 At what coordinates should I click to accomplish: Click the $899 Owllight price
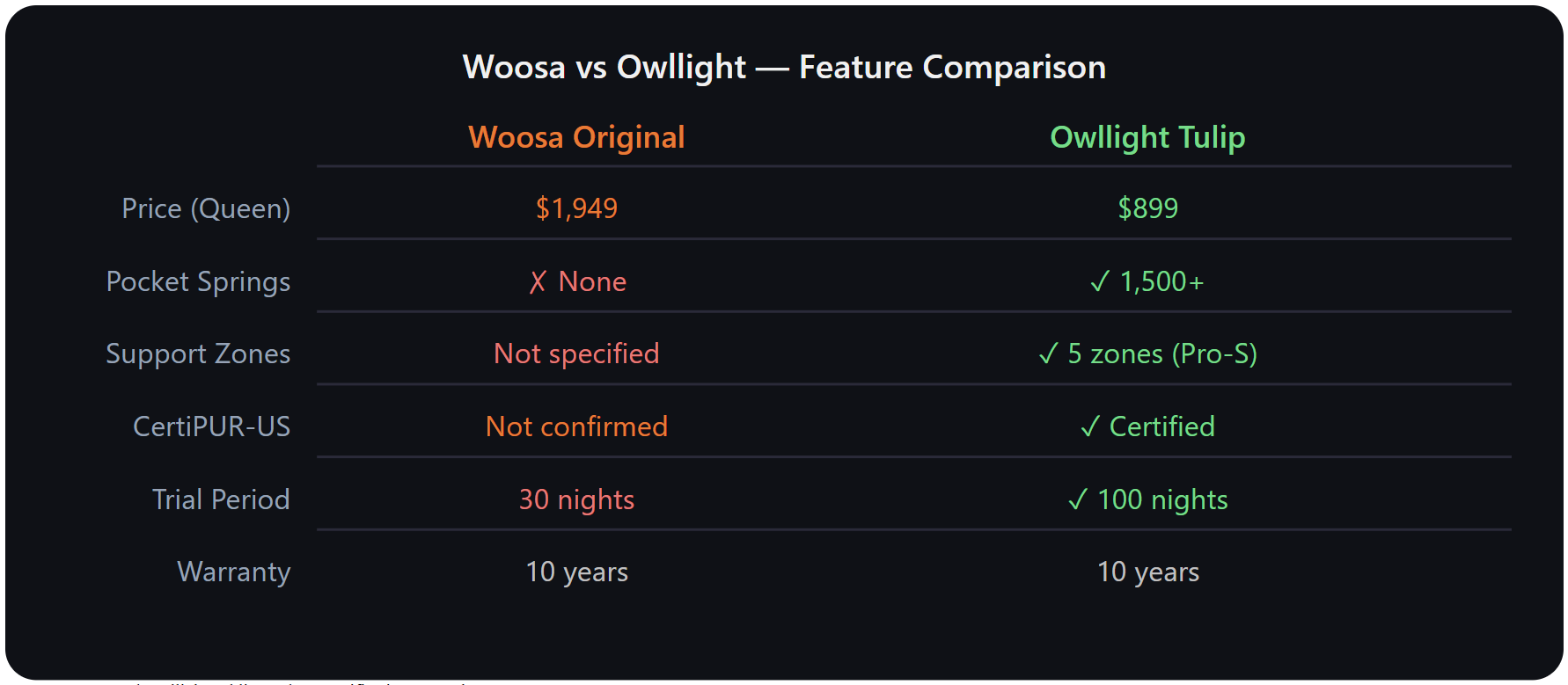[x=1147, y=209]
